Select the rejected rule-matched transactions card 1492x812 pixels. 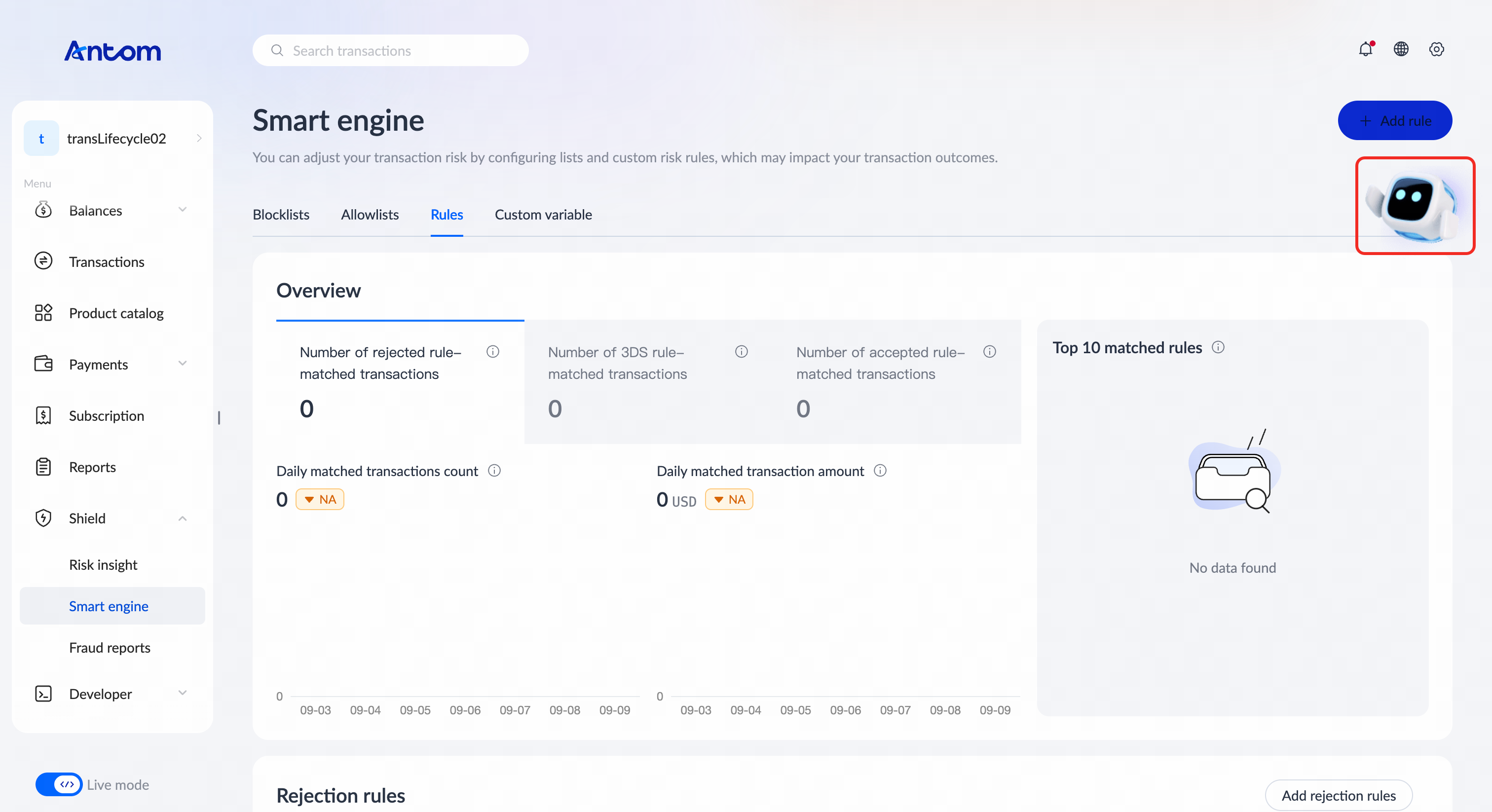(400, 382)
